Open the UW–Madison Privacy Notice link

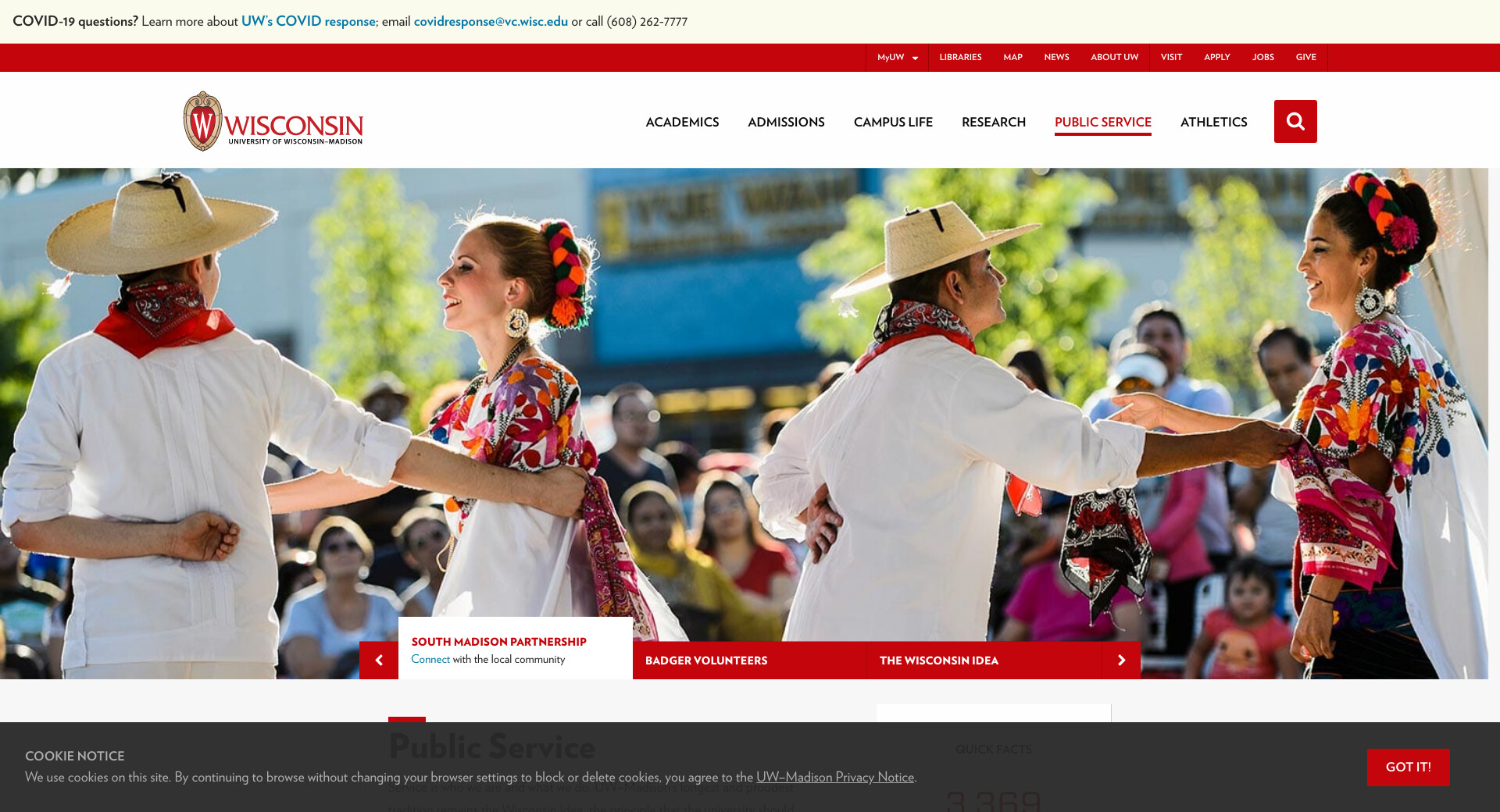(835, 777)
